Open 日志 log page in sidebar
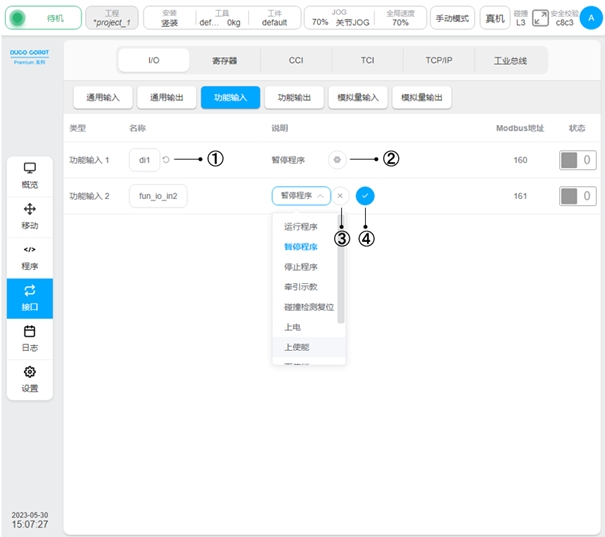The image size is (605, 537). (29, 338)
